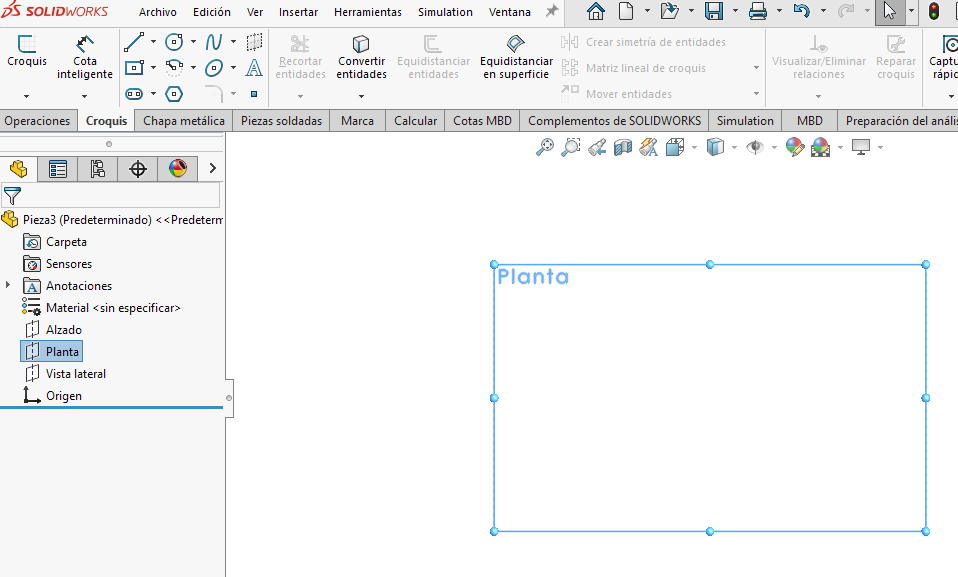The width and height of the screenshot is (958, 577).
Task: Show more manager tabs with chevron
Action: coord(212,168)
